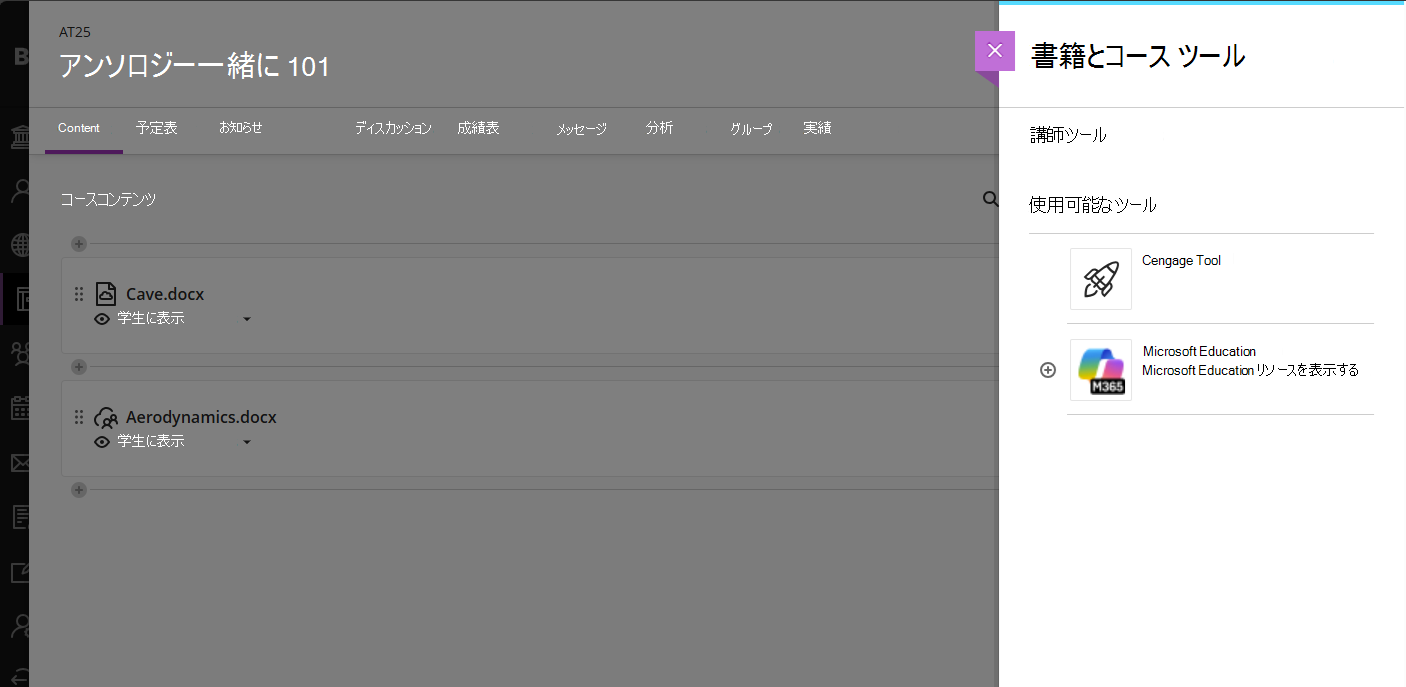The width and height of the screenshot is (1406, 687).
Task: Open the Aerodynamics.docx document link
Action: point(201,417)
